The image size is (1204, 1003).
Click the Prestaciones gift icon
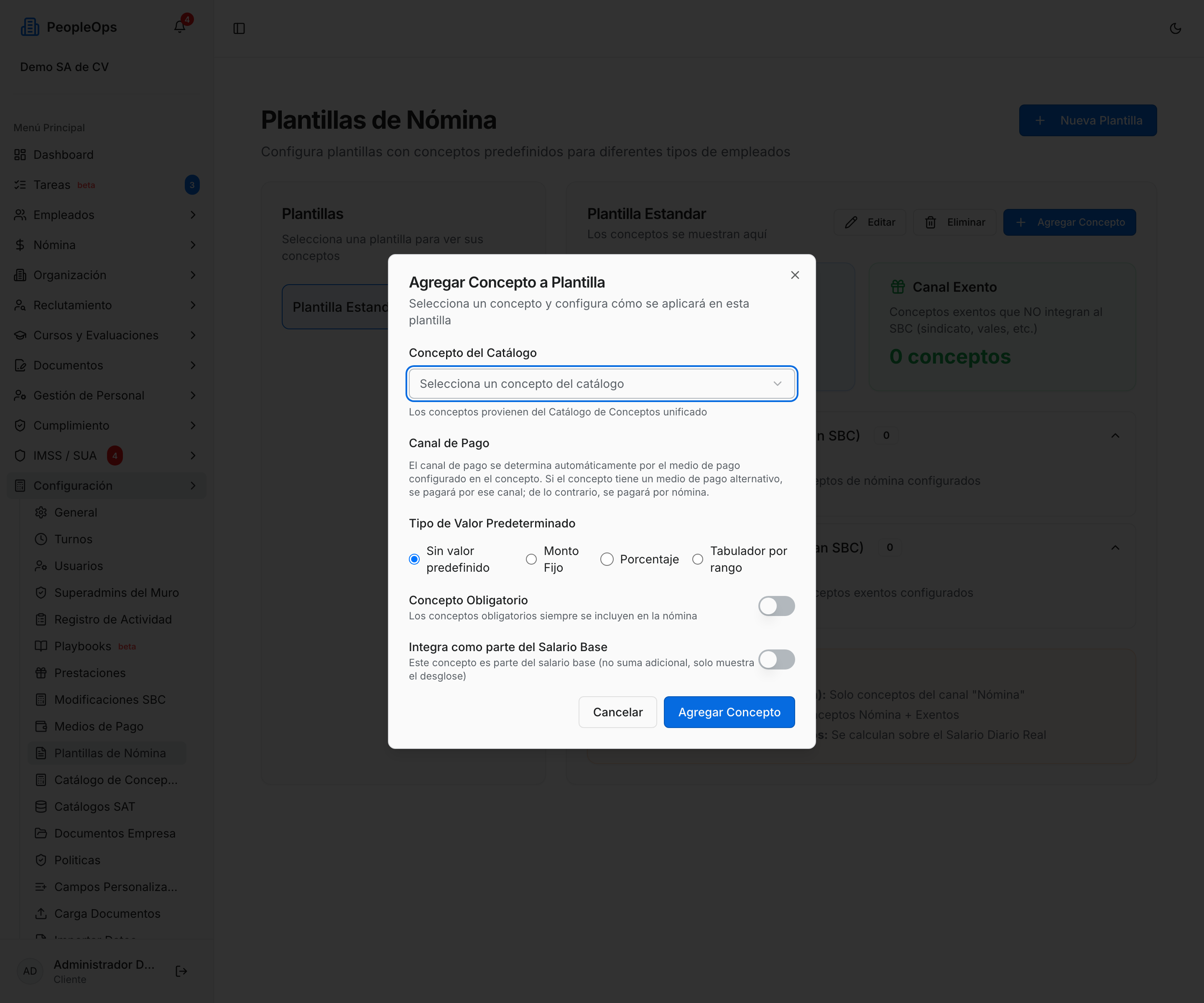pyautogui.click(x=41, y=673)
